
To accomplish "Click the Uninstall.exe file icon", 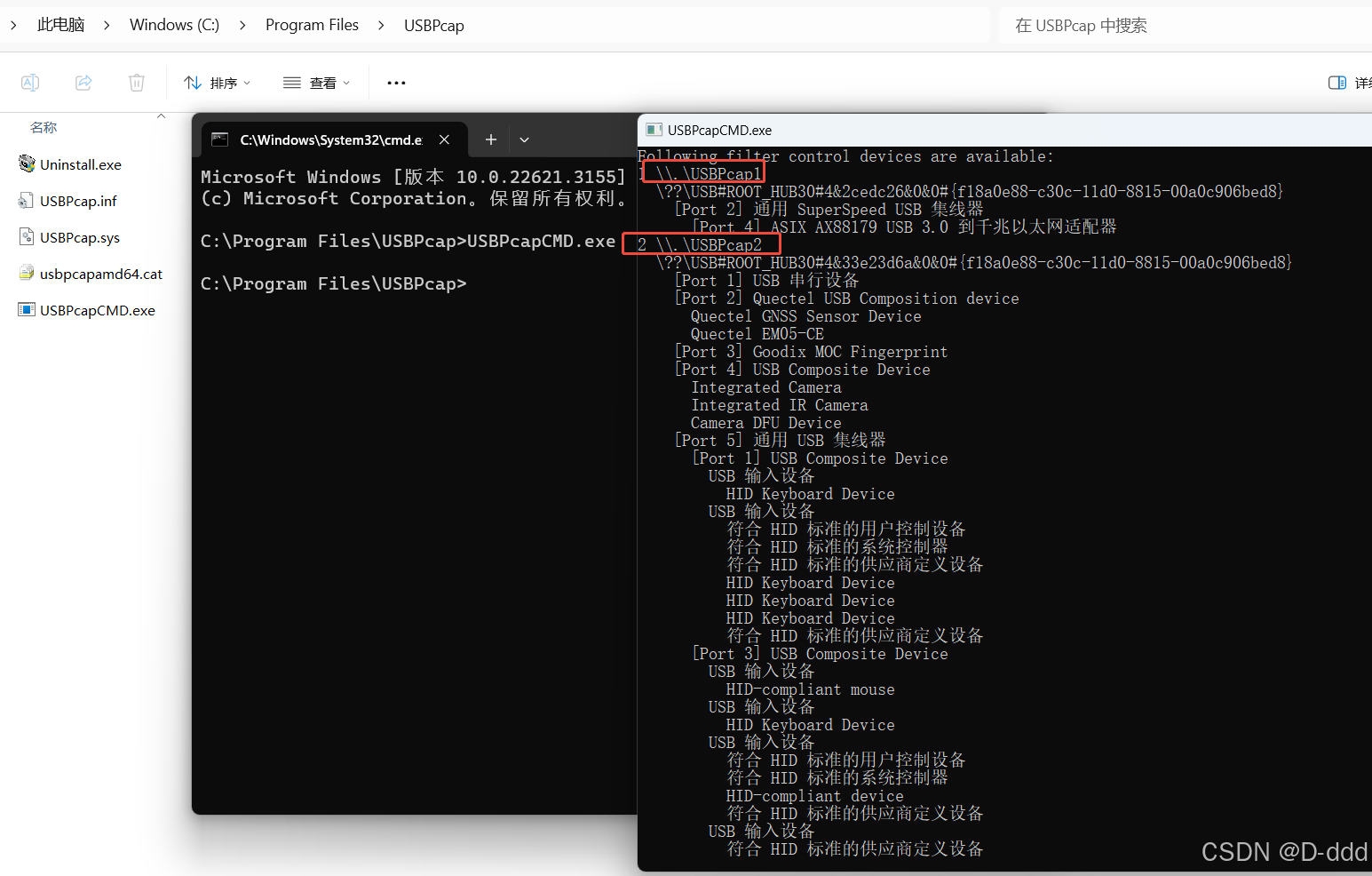I will pos(26,163).
